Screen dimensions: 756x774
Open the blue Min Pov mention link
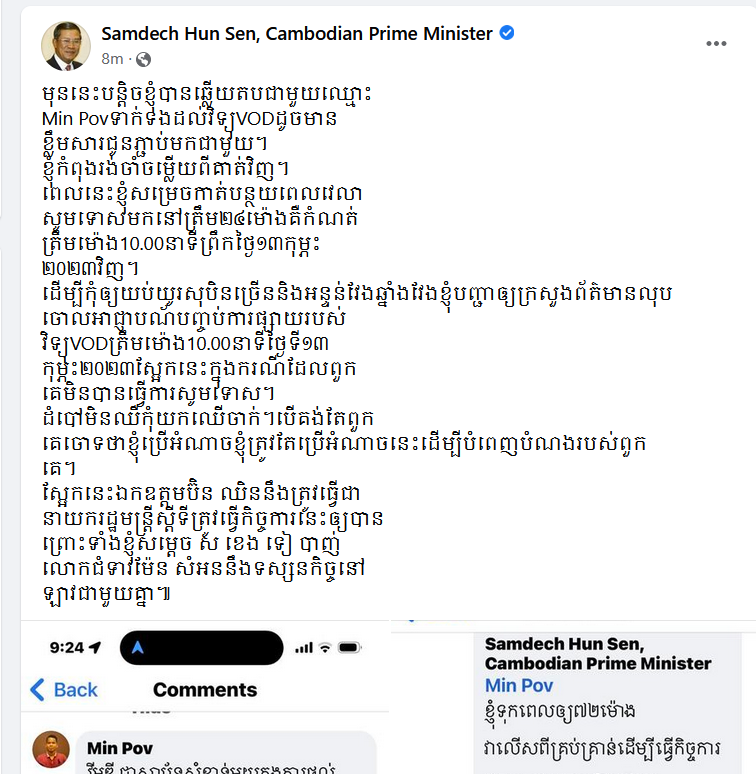[519, 685]
